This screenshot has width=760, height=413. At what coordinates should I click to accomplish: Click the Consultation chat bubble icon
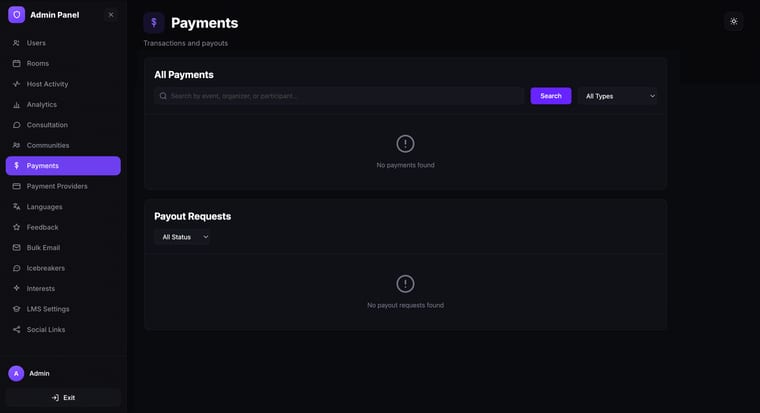point(16,125)
